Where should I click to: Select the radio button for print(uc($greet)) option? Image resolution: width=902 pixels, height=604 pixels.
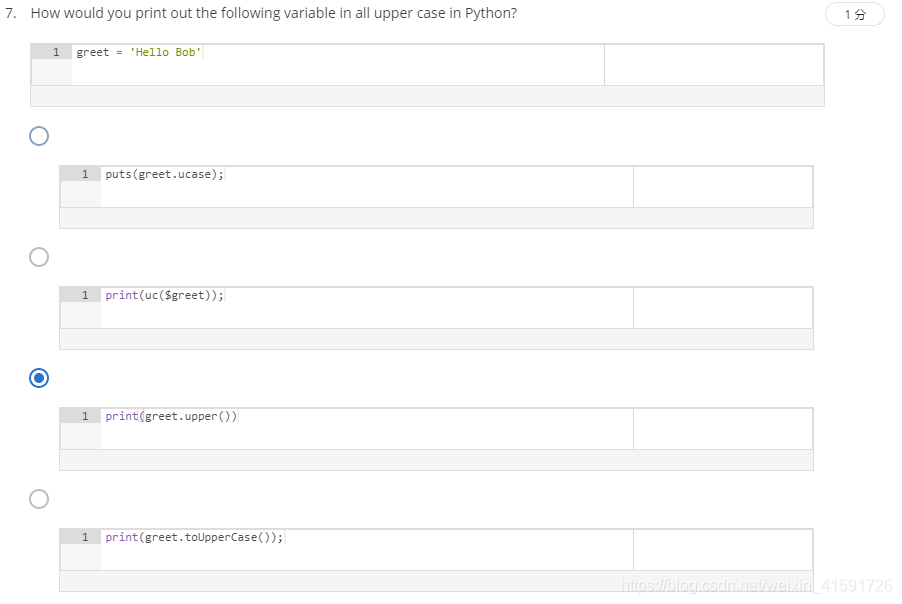coord(38,256)
